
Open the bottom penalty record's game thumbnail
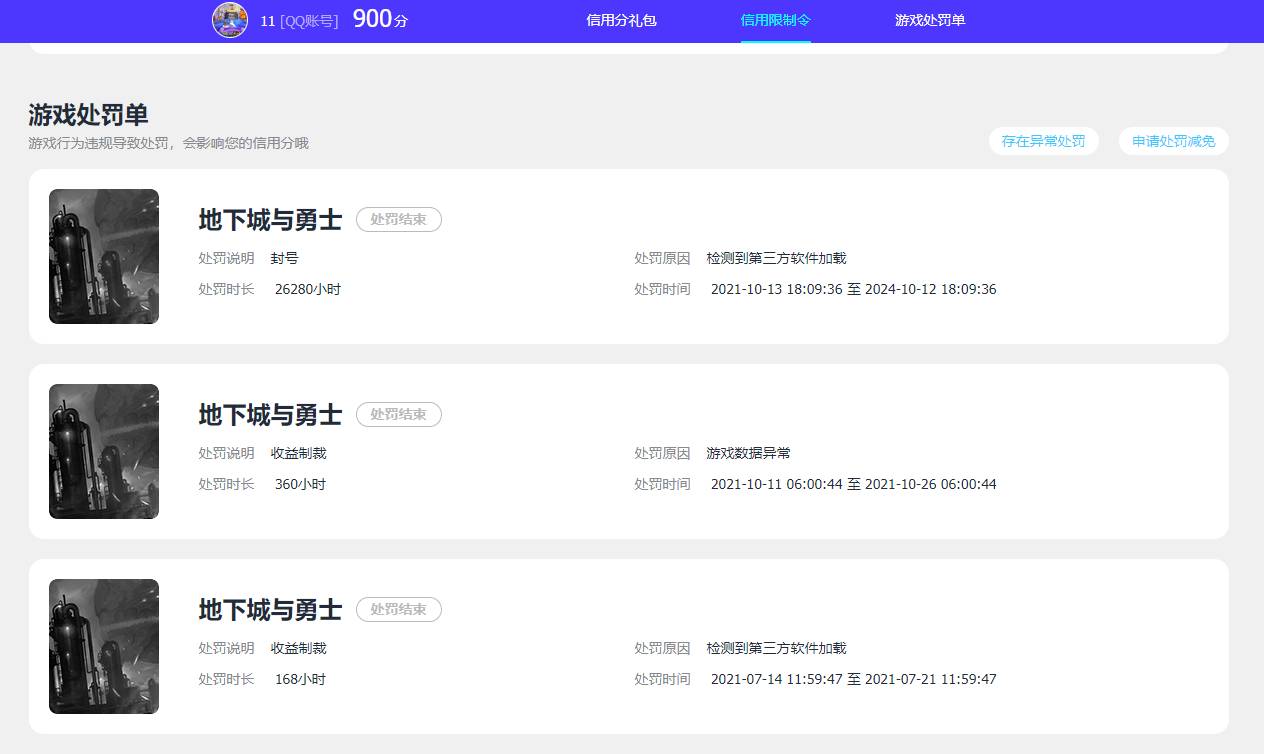(103, 646)
